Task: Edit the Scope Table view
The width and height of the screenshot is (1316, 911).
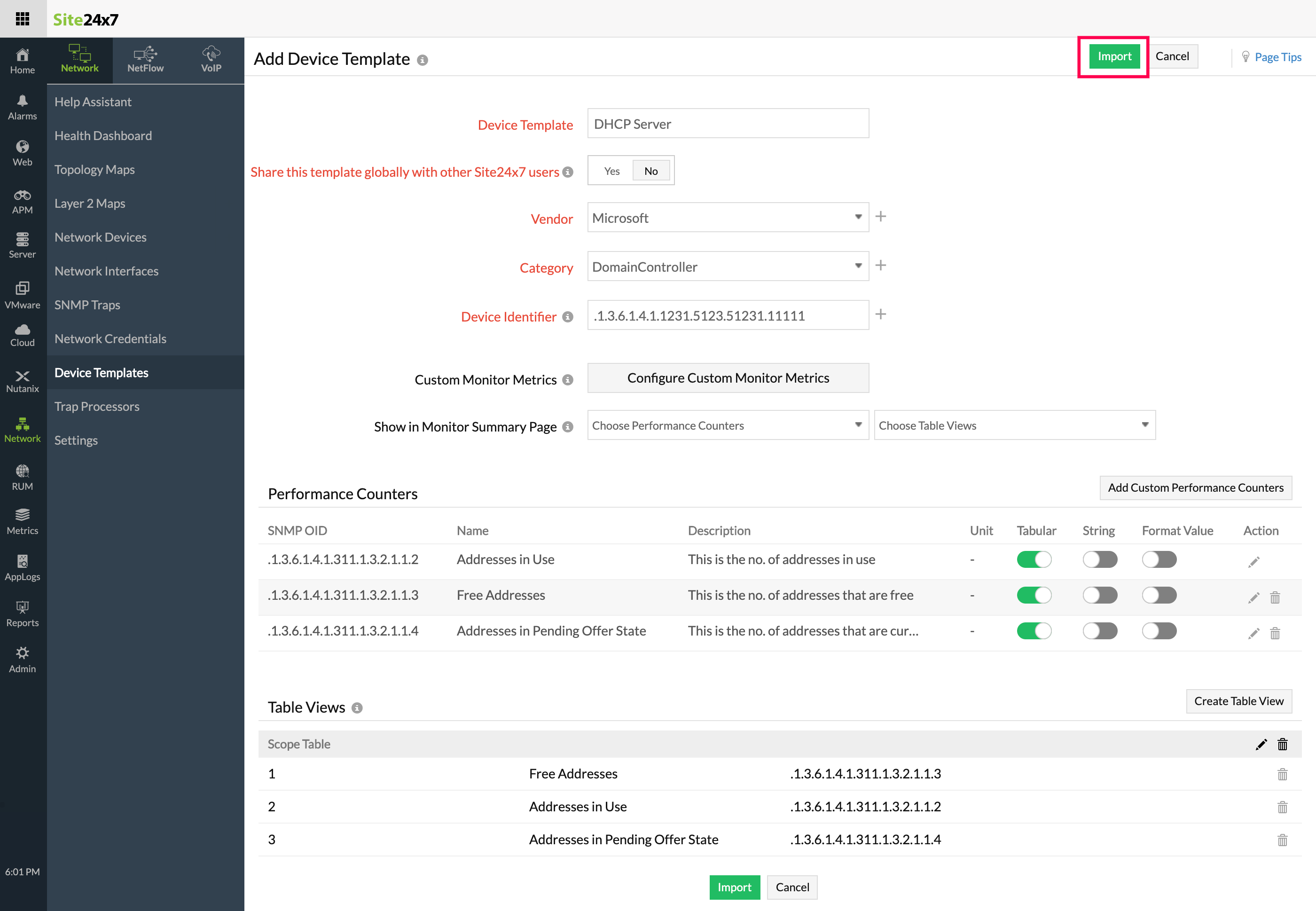Action: point(1261,744)
